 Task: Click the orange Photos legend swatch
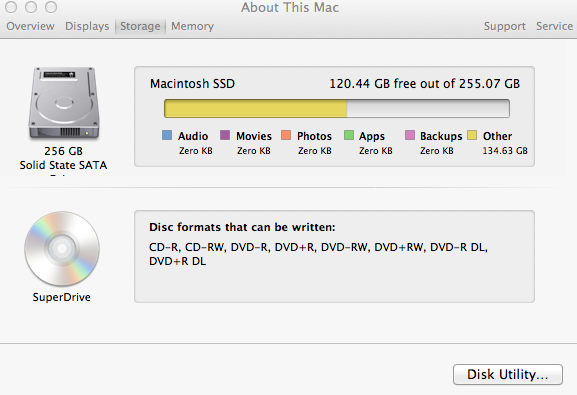point(286,135)
